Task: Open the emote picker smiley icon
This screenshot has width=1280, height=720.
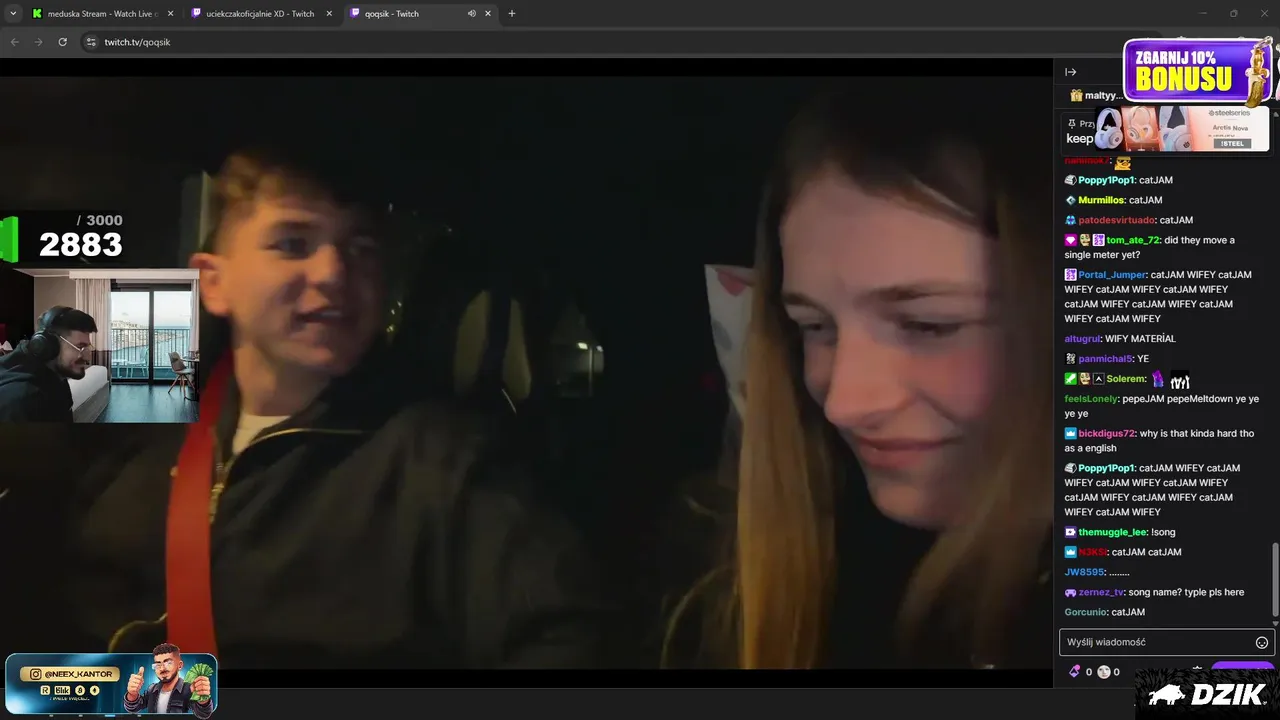Action: coord(1261,643)
